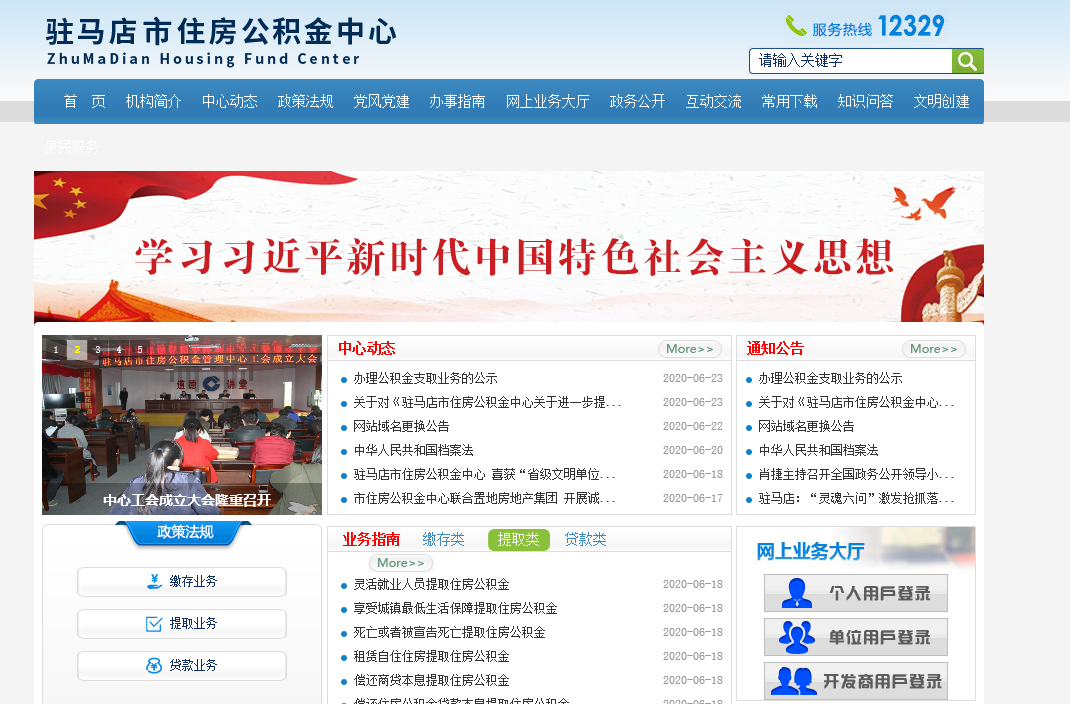
Task: Select 知识问答 in the navigation bar
Action: [x=865, y=102]
